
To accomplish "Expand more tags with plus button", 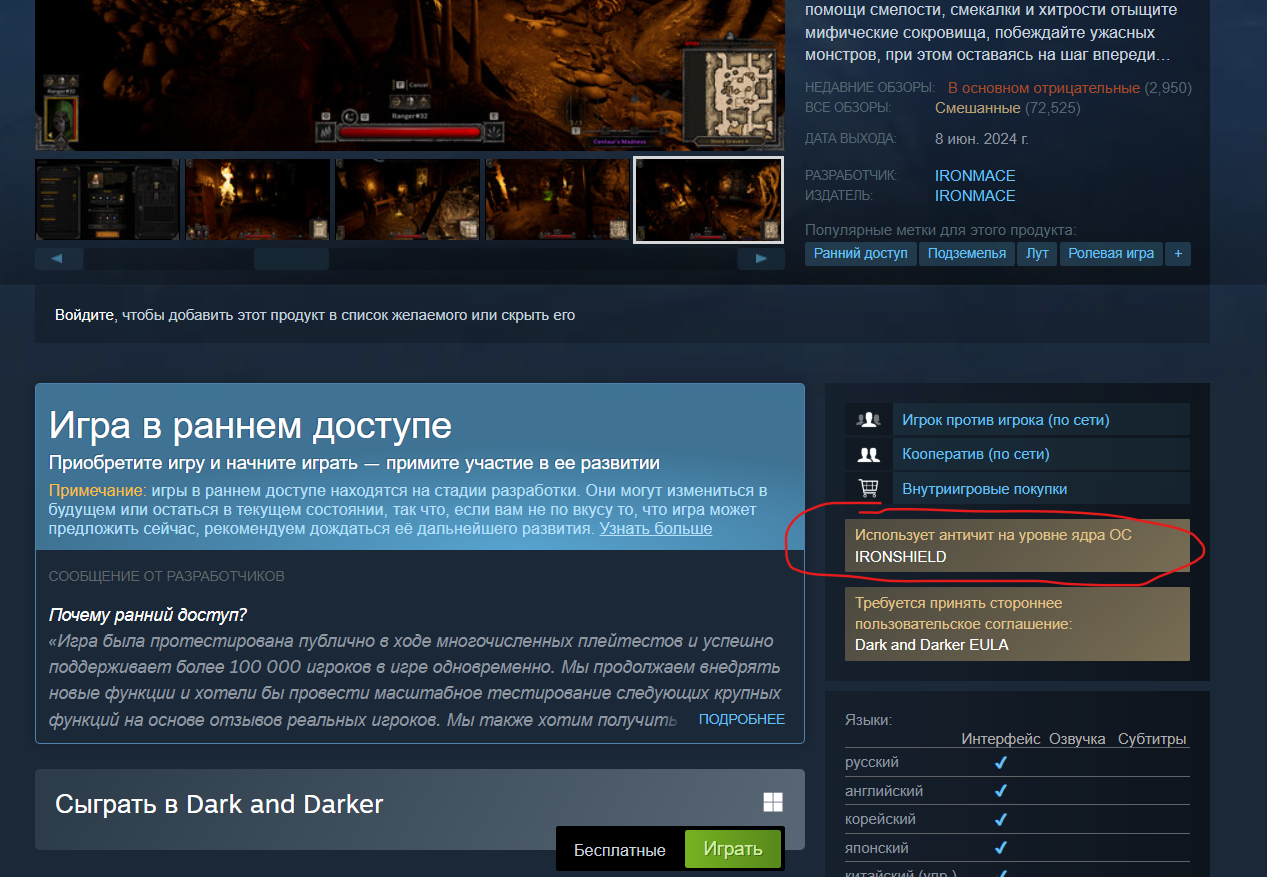I will (1178, 253).
